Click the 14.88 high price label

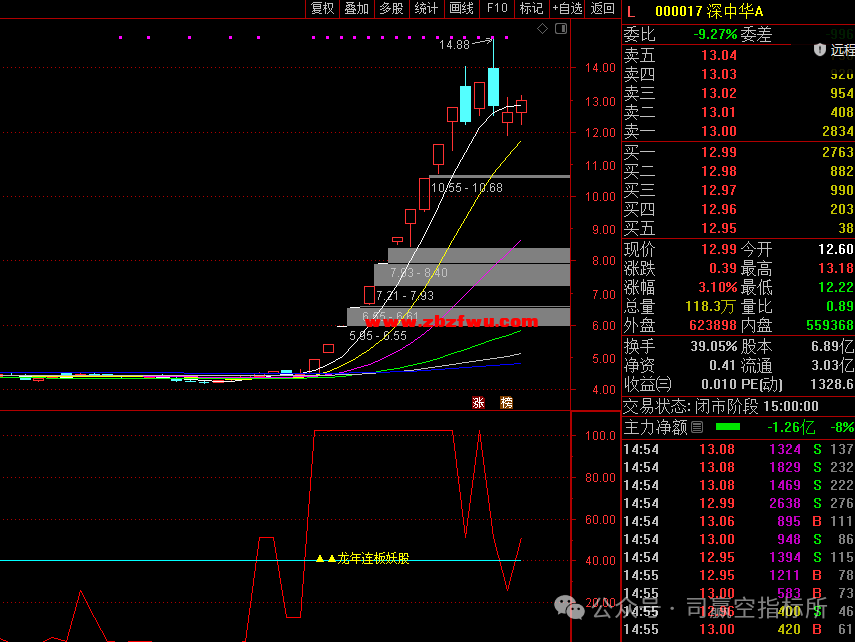454,45
